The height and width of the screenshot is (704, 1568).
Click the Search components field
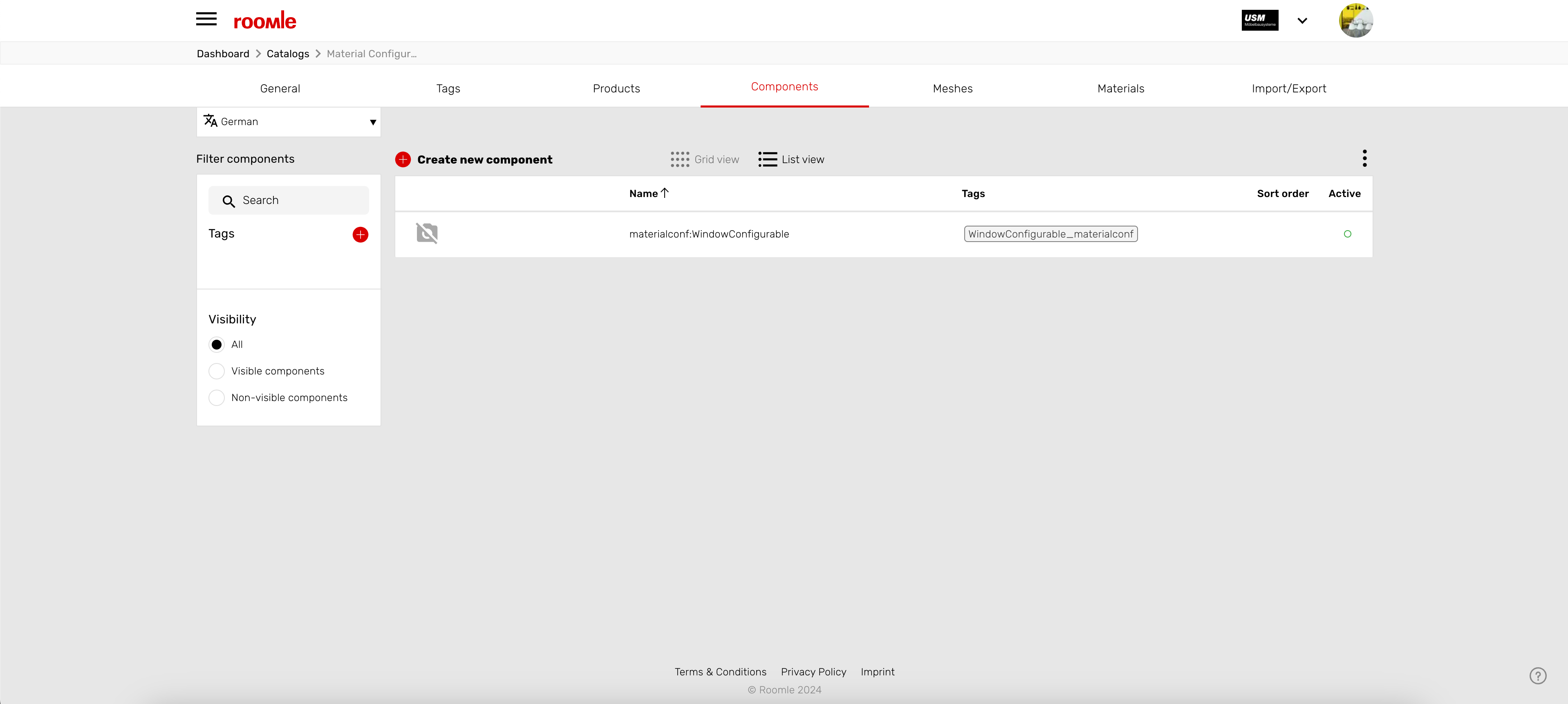click(298, 200)
